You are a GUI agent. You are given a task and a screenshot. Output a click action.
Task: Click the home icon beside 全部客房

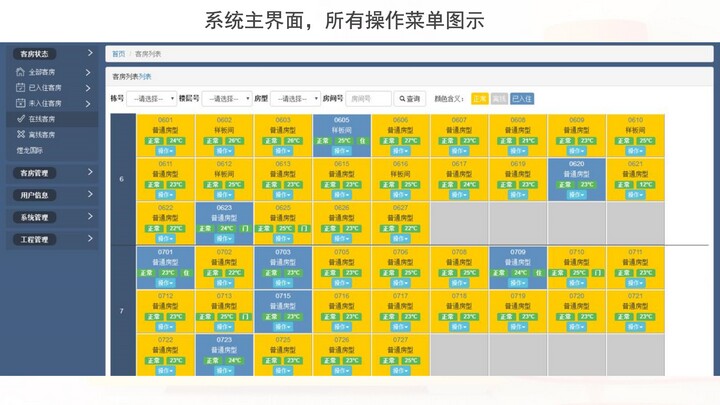tap(19, 73)
